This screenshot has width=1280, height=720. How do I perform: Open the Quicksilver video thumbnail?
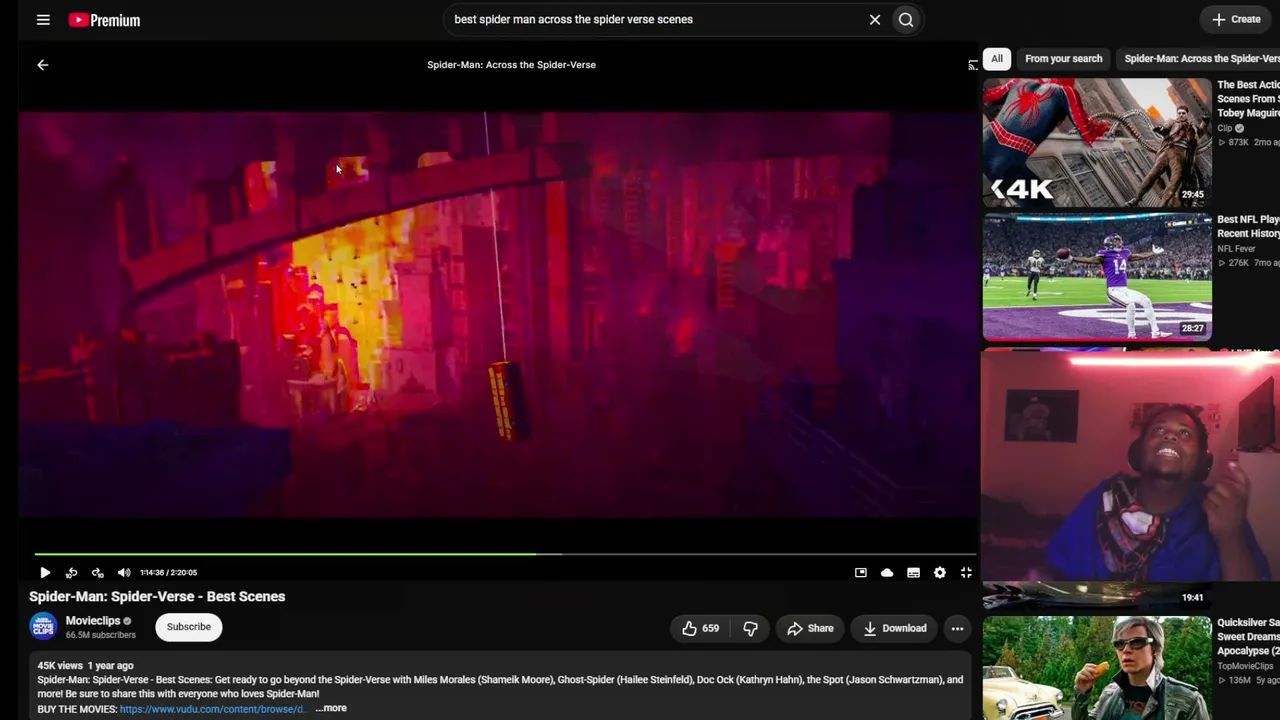[1097, 668]
